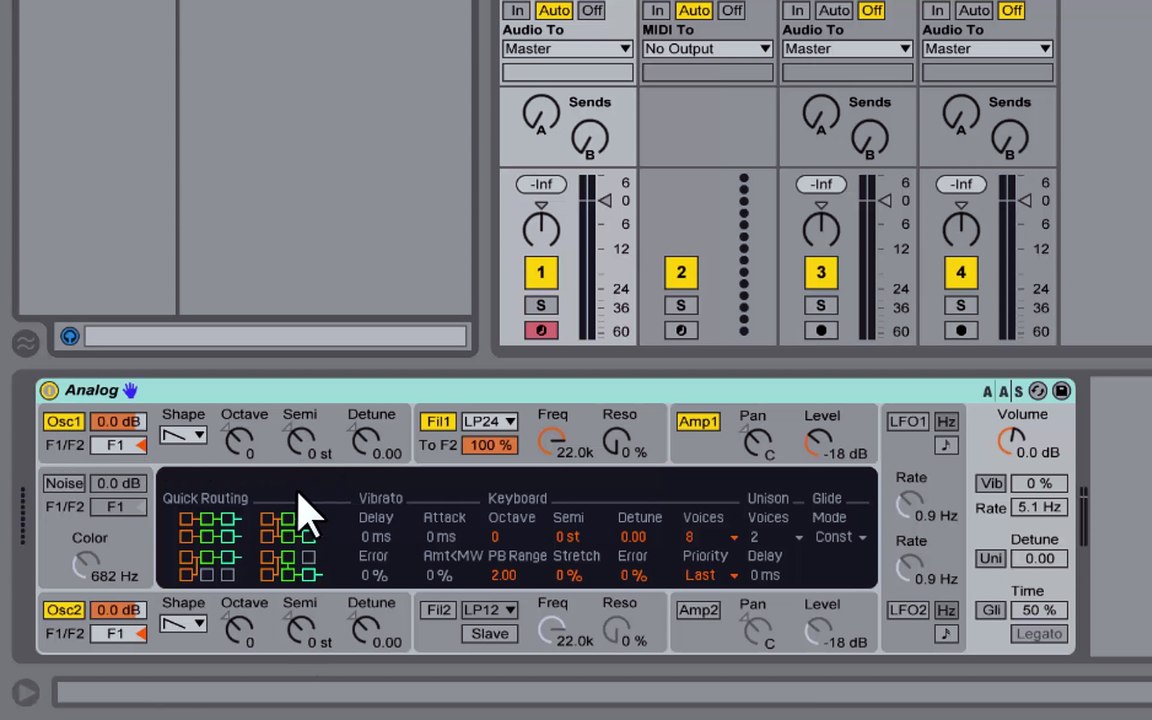Toggle the Osc2 oscillator
1152x720 pixels.
pos(64,611)
